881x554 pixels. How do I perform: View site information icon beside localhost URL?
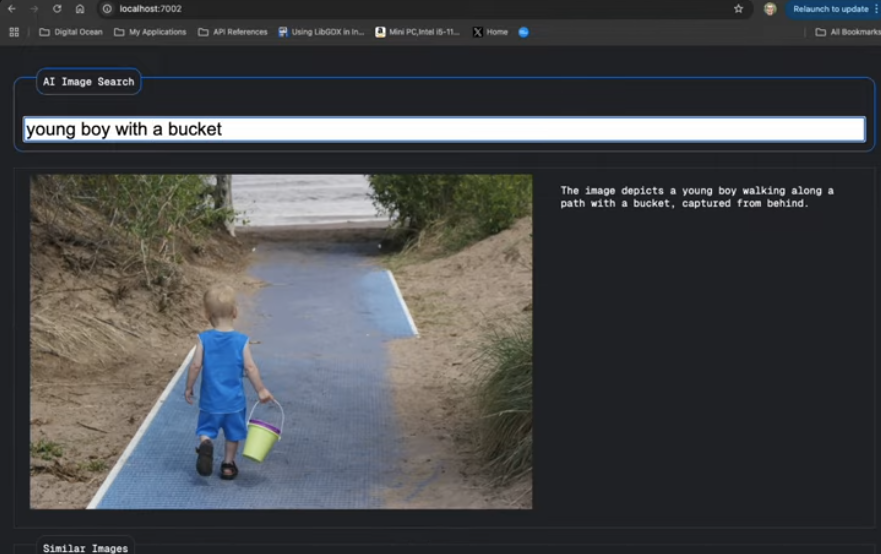[x=107, y=9]
